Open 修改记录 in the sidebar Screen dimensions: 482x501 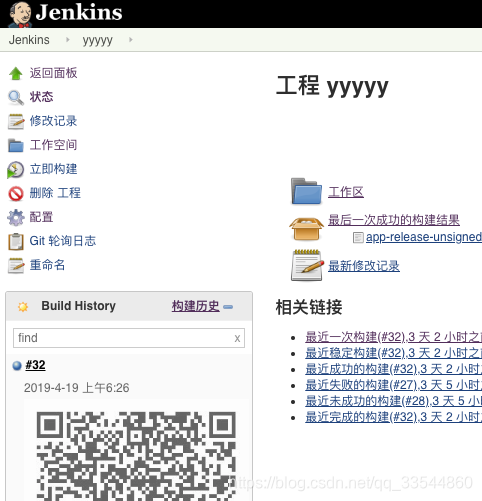[x=53, y=121]
